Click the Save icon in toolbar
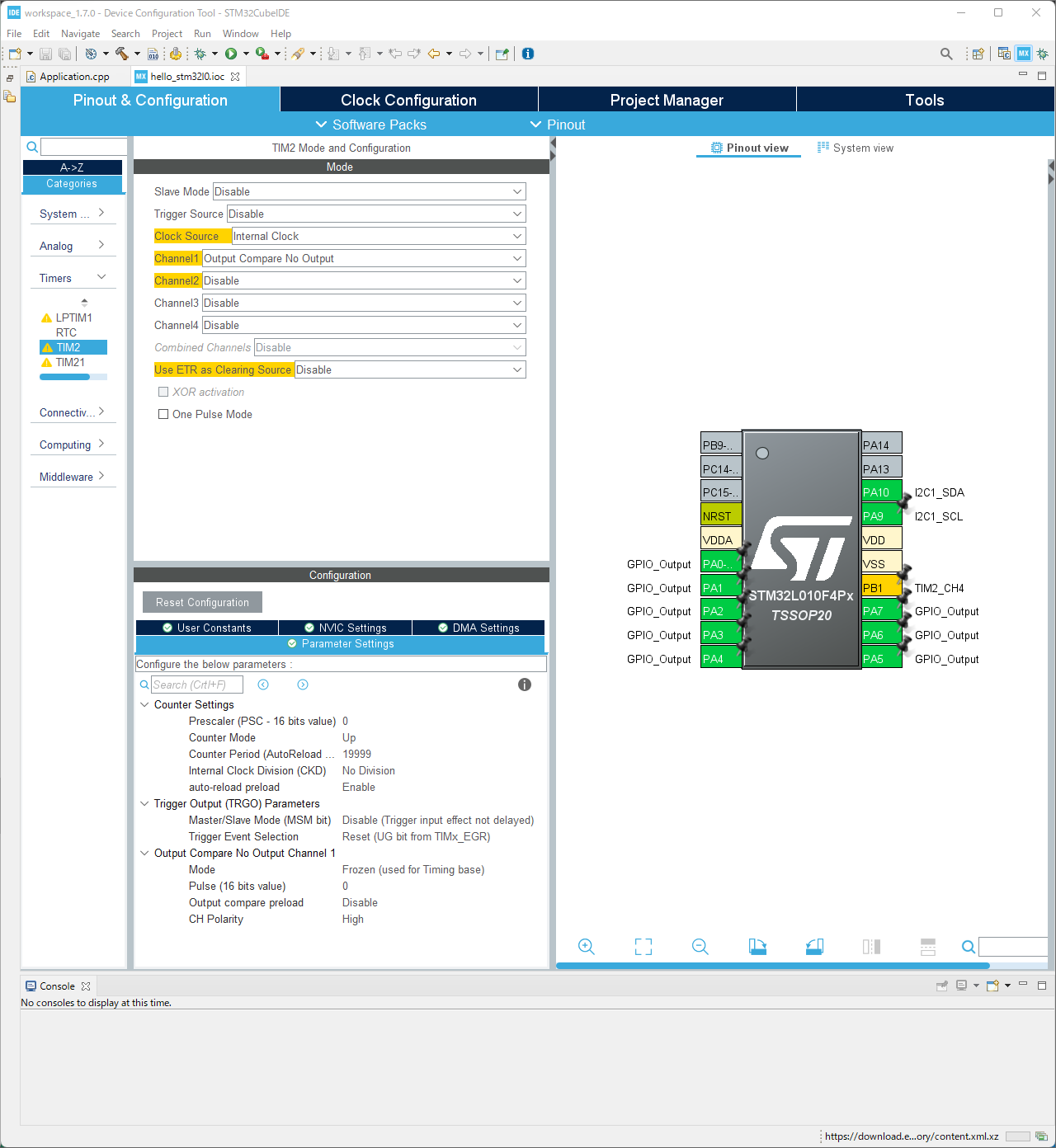Image resolution: width=1056 pixels, height=1148 pixels. coord(46,54)
